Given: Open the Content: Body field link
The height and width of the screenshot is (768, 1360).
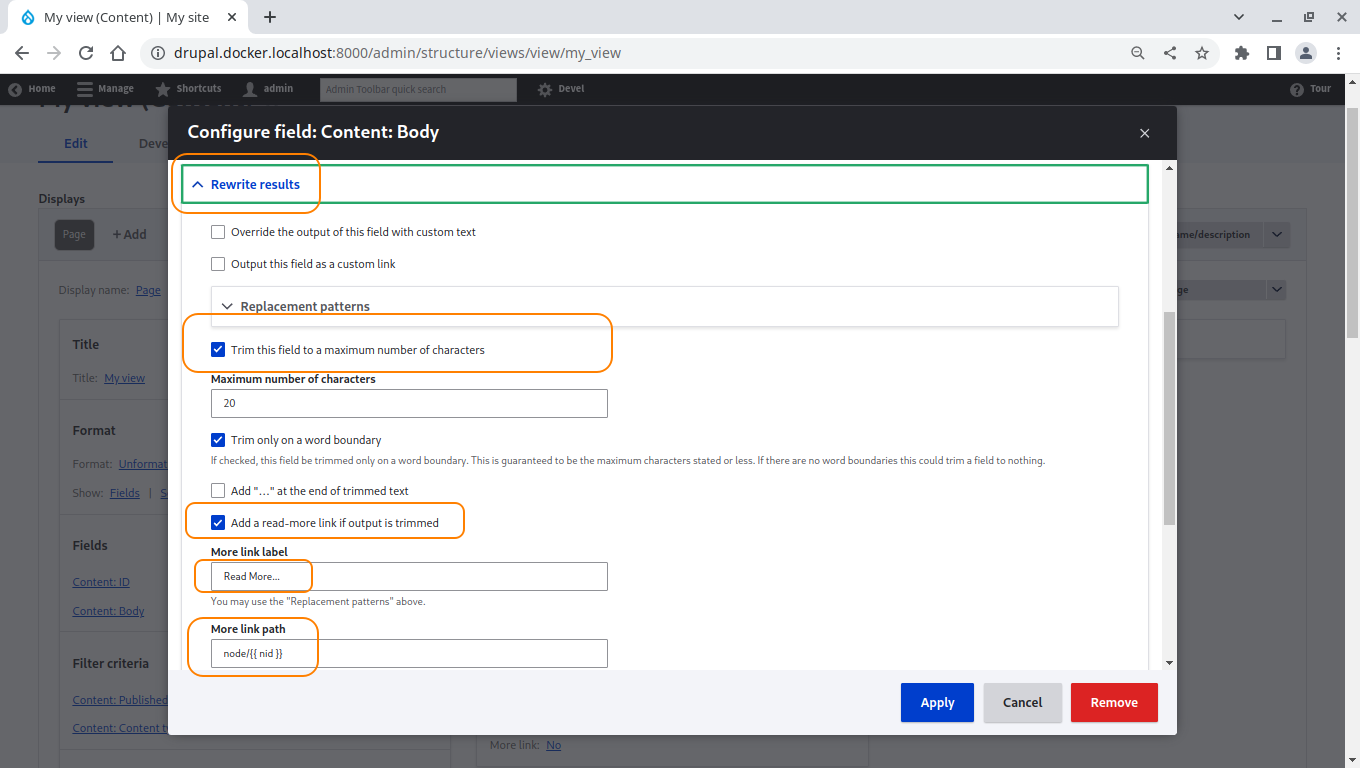Looking at the screenshot, I should pos(108,611).
